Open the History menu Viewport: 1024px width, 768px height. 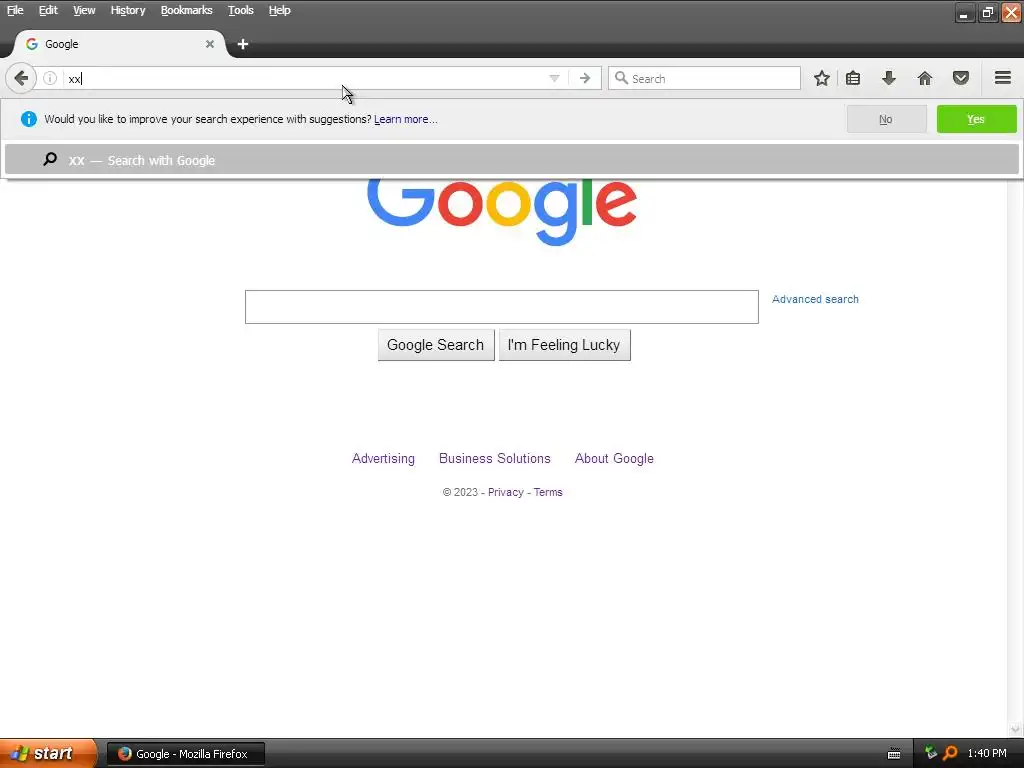[x=128, y=10]
